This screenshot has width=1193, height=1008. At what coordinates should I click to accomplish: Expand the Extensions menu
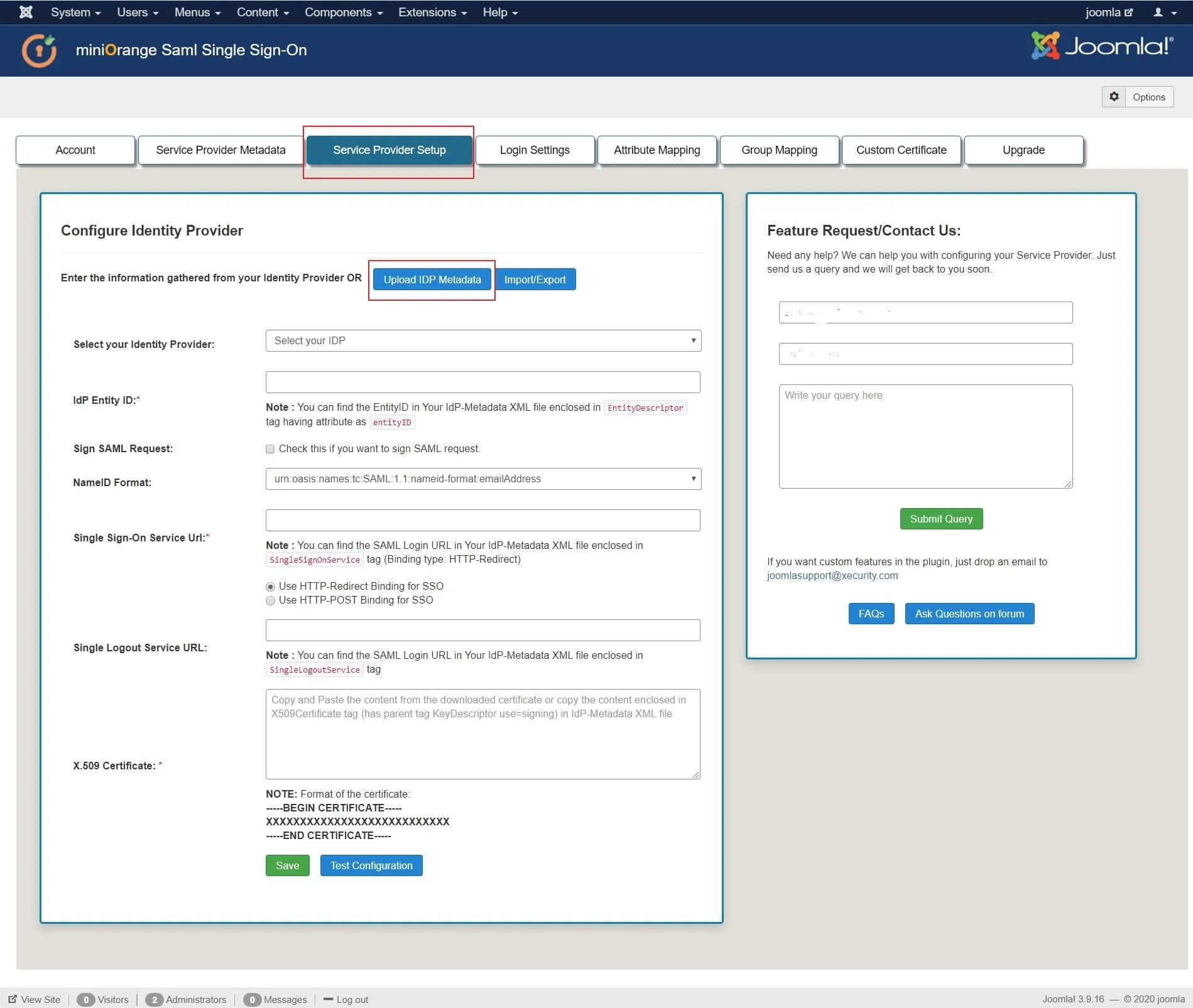[432, 12]
